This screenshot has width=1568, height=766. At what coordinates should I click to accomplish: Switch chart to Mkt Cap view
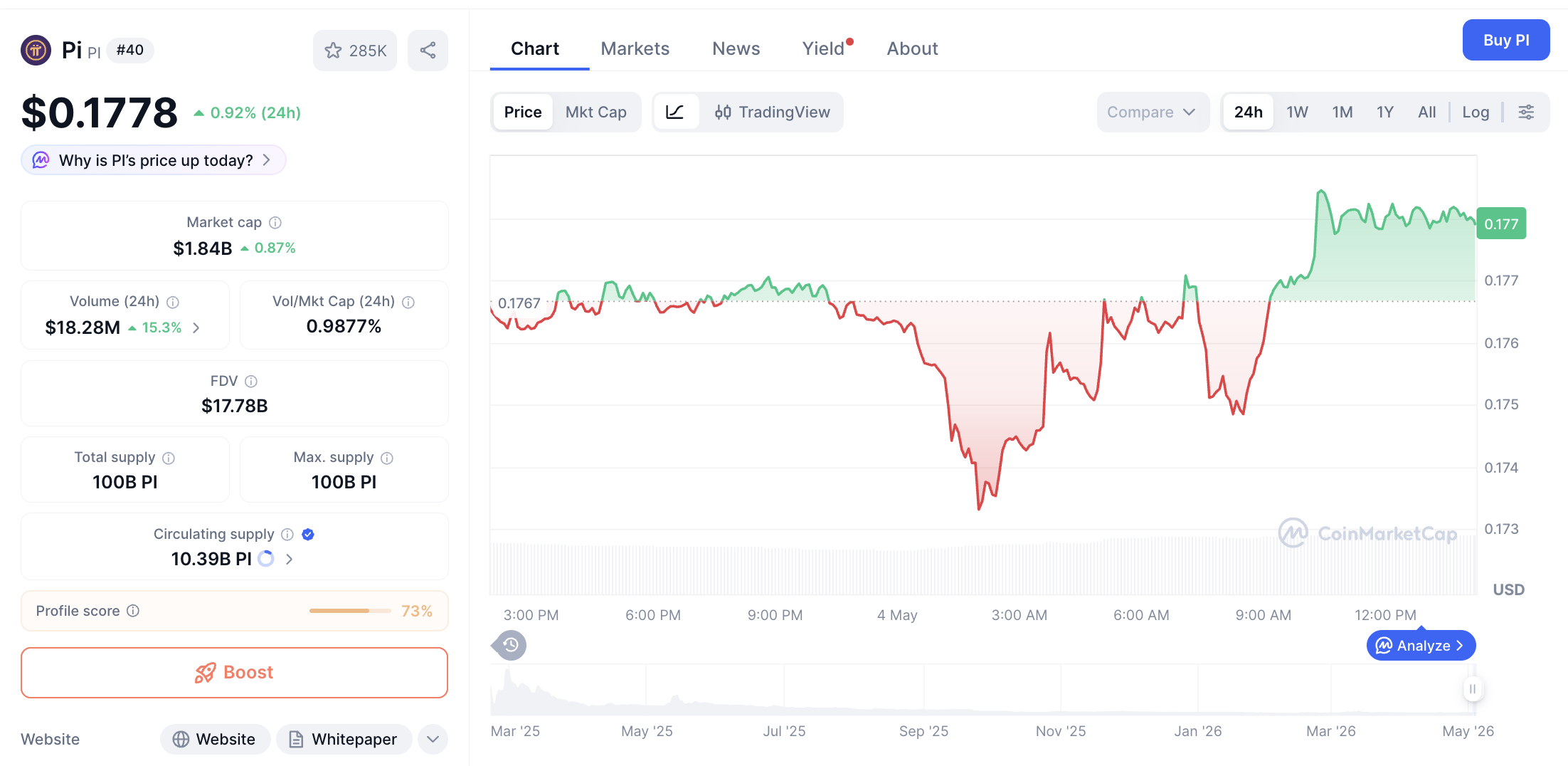(595, 112)
